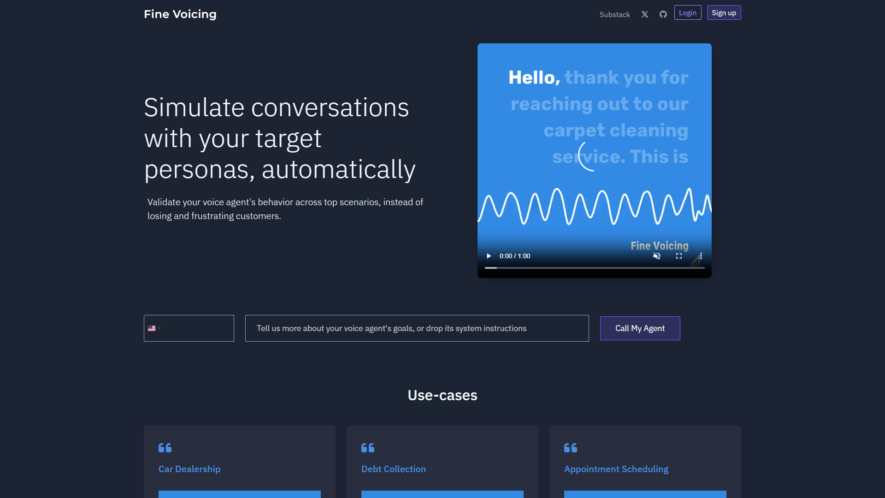Click the Sign up button
The height and width of the screenshot is (498, 885).
724,12
